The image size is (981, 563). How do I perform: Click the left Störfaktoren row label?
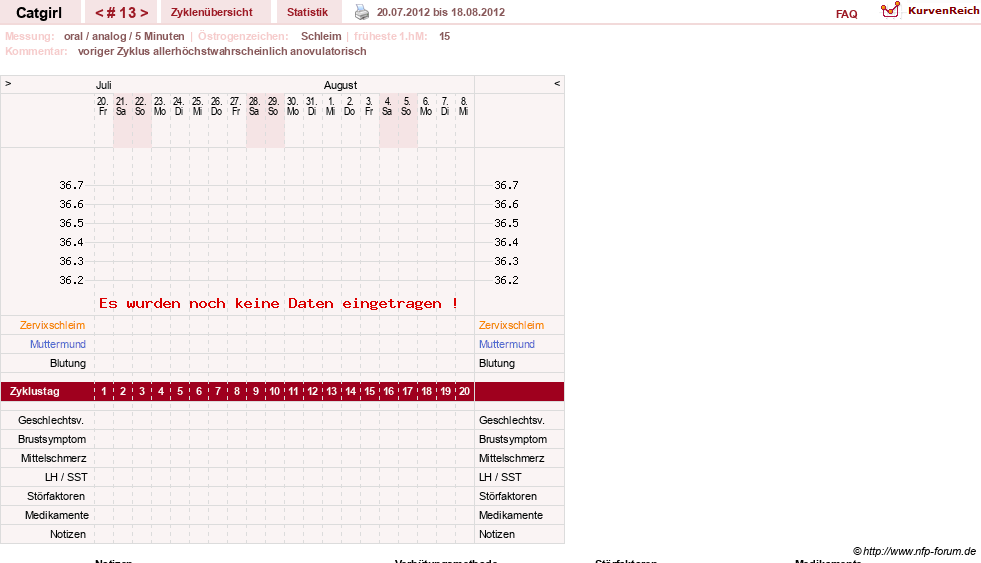pos(56,496)
